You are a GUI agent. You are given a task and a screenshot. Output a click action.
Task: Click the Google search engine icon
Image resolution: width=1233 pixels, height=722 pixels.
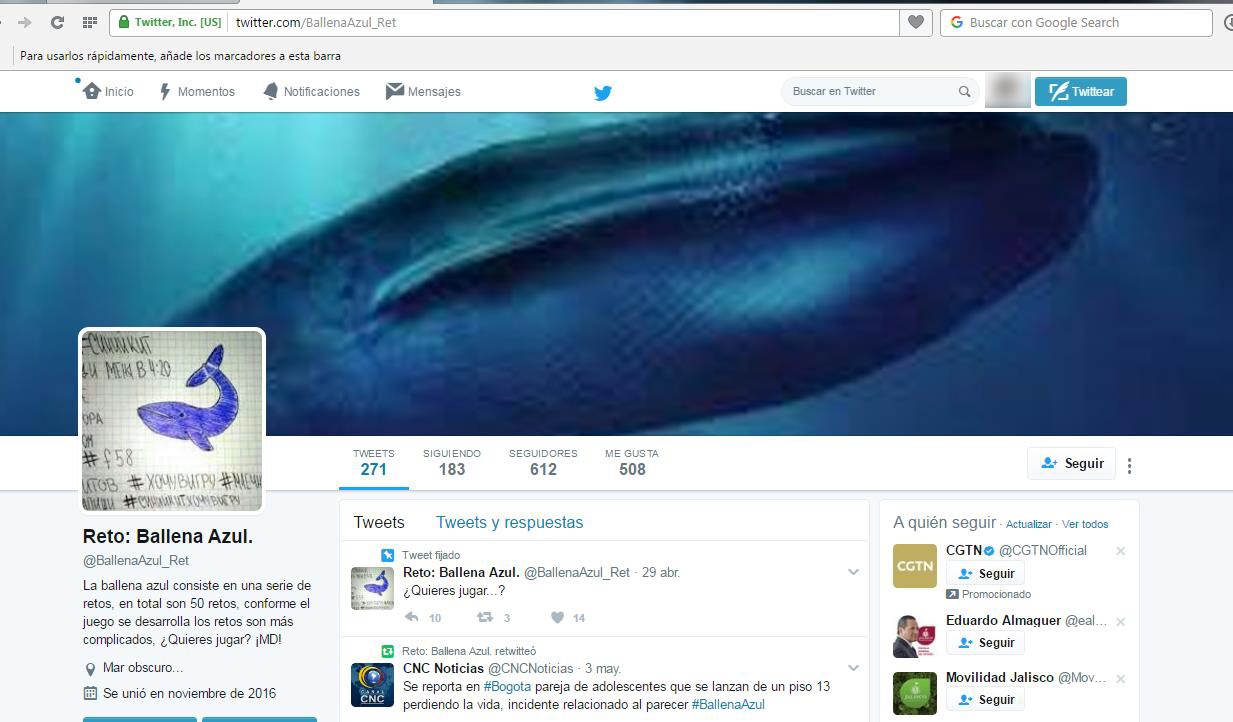coord(957,22)
